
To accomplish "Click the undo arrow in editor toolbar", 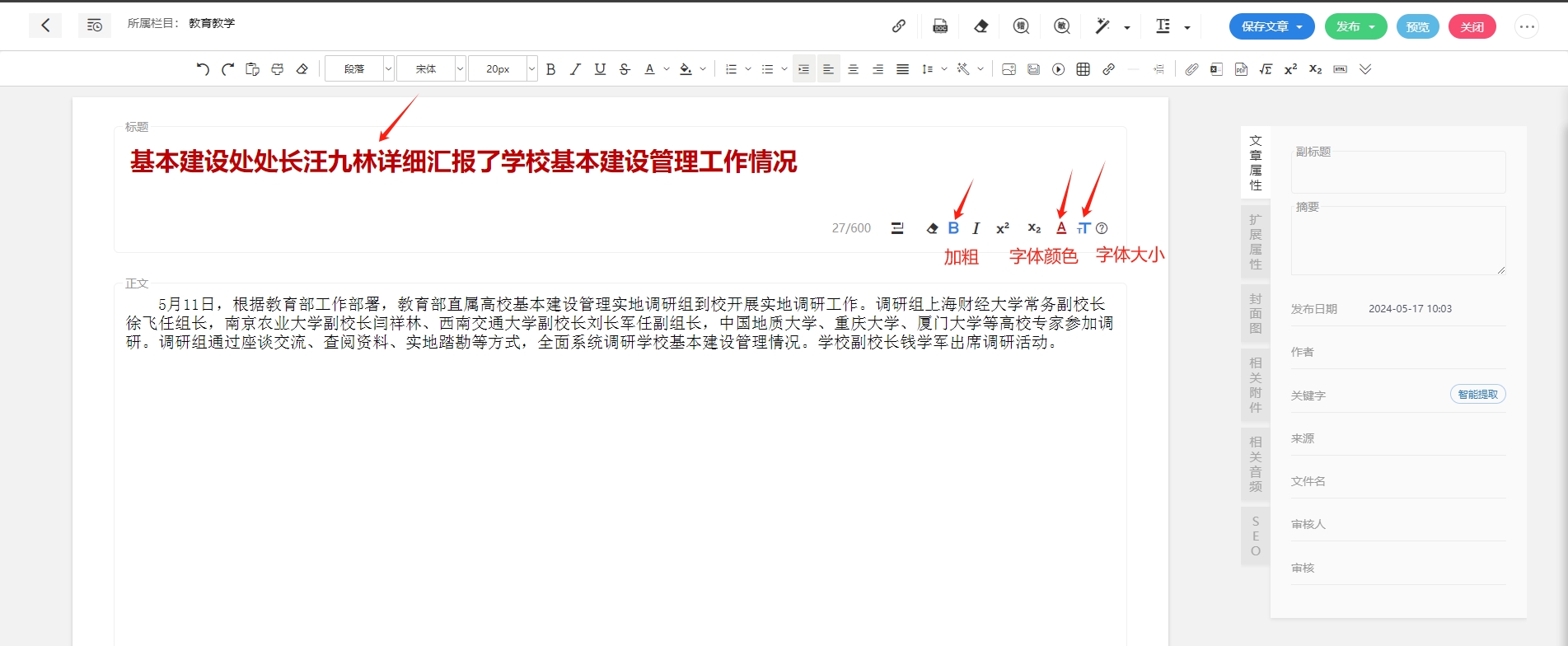I will tap(203, 69).
